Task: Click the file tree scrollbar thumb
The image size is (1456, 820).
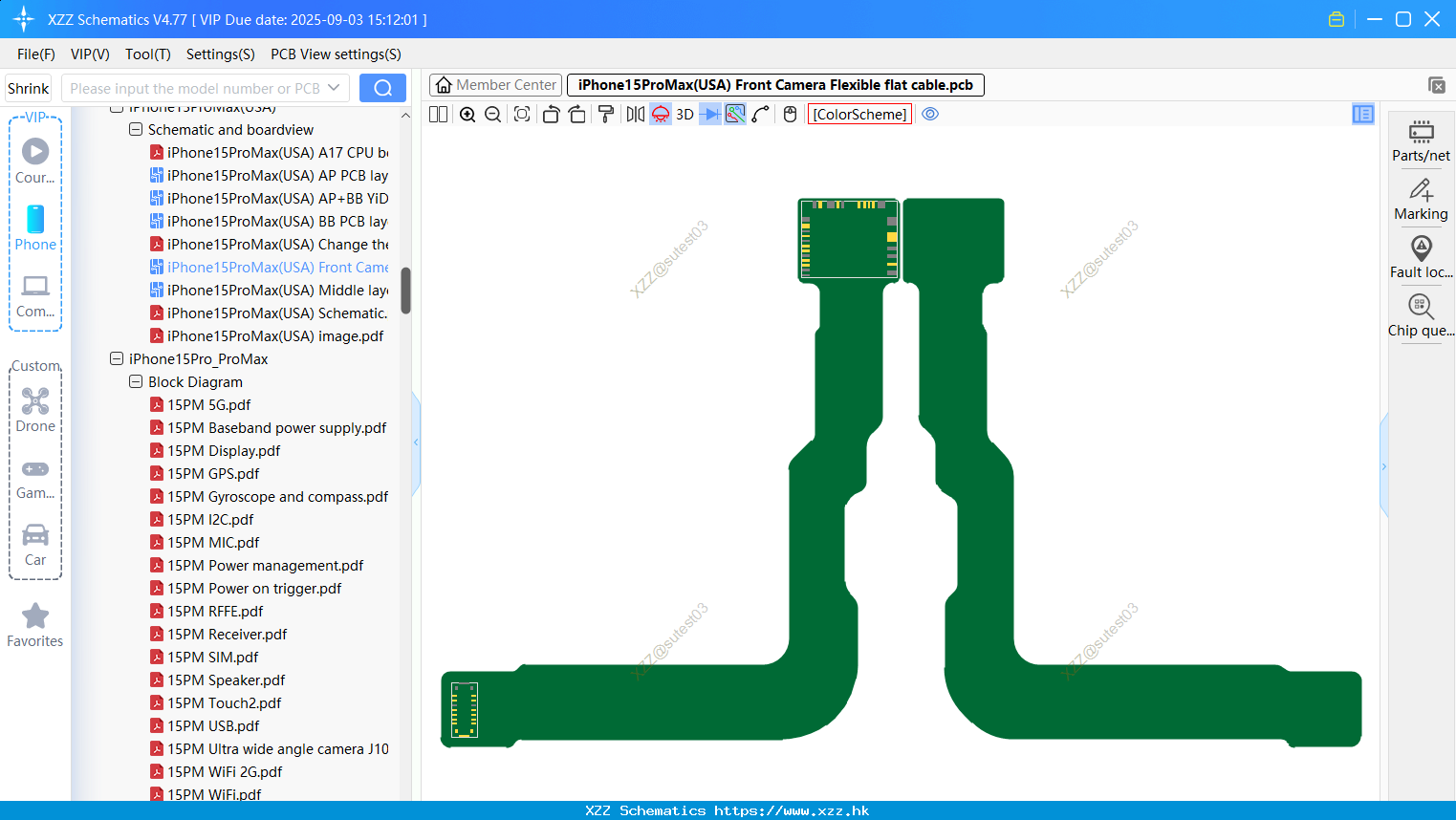Action: tap(405, 291)
